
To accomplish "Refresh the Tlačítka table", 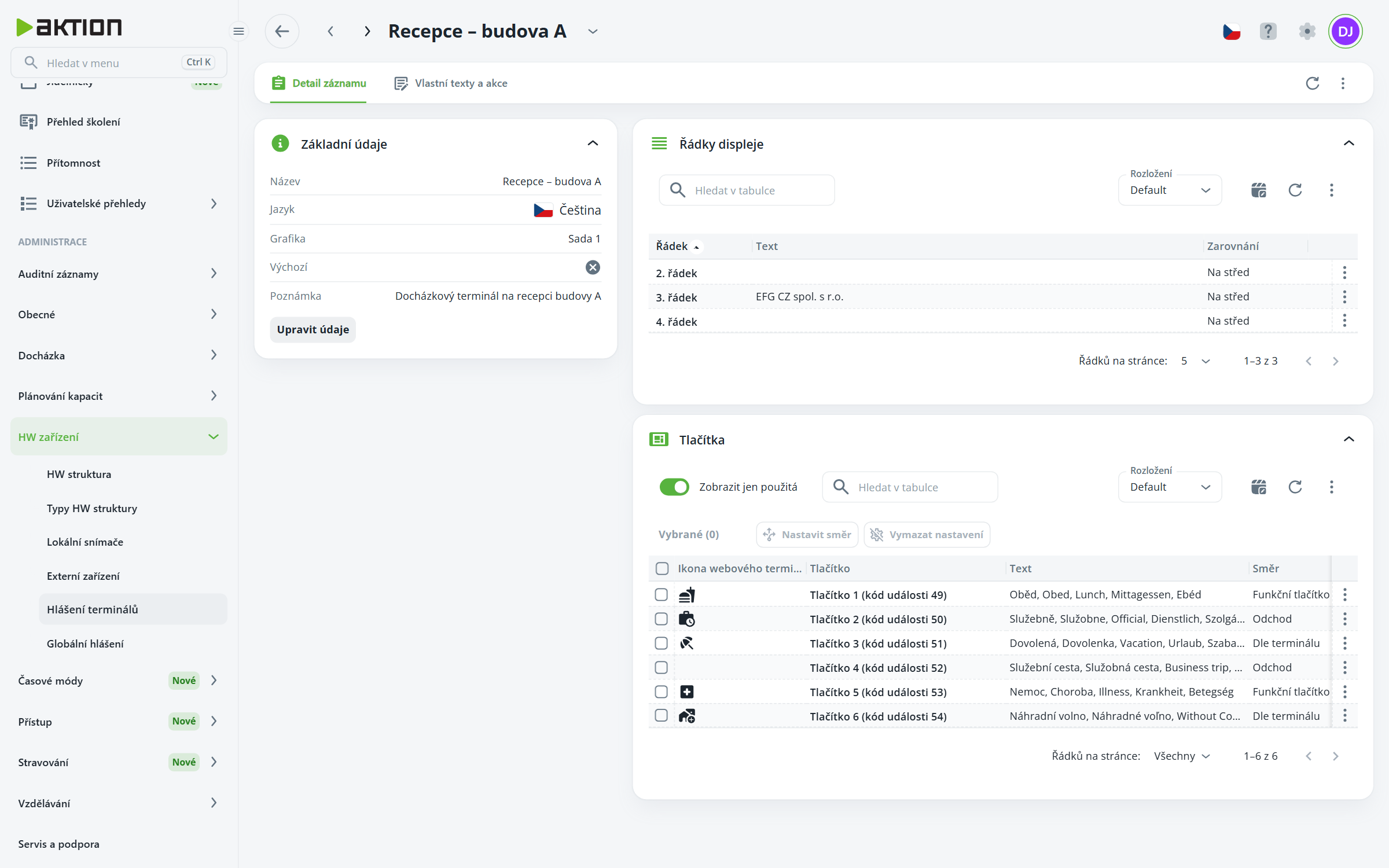I will (x=1295, y=487).
